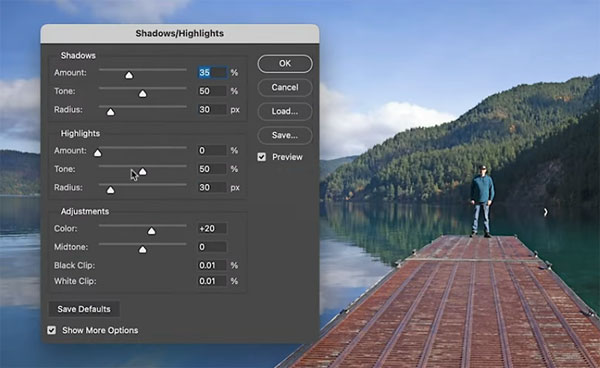Click the Highlights Radius px field

(x=212, y=187)
